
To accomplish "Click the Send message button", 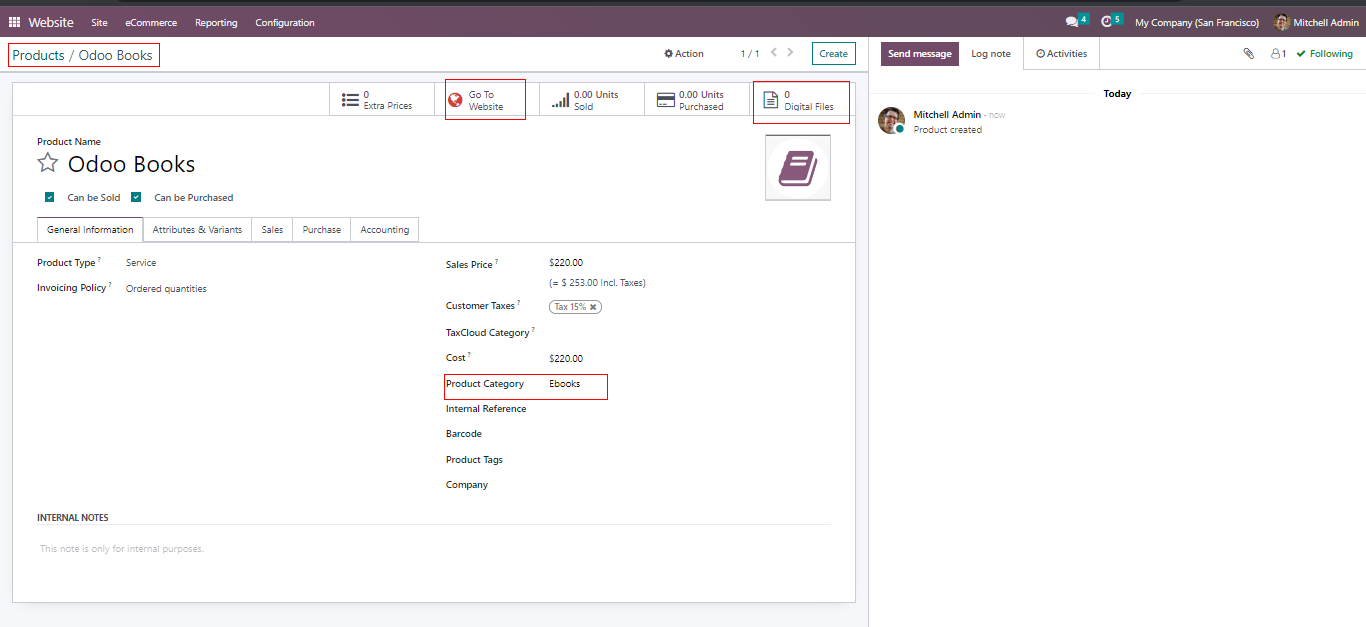I will tap(919, 54).
